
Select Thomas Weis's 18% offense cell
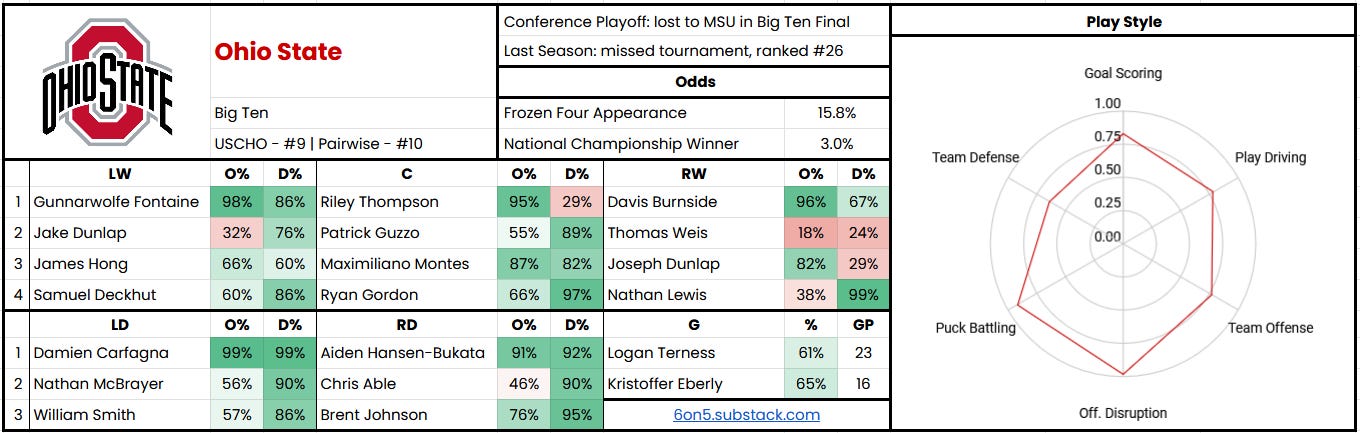tap(811, 233)
